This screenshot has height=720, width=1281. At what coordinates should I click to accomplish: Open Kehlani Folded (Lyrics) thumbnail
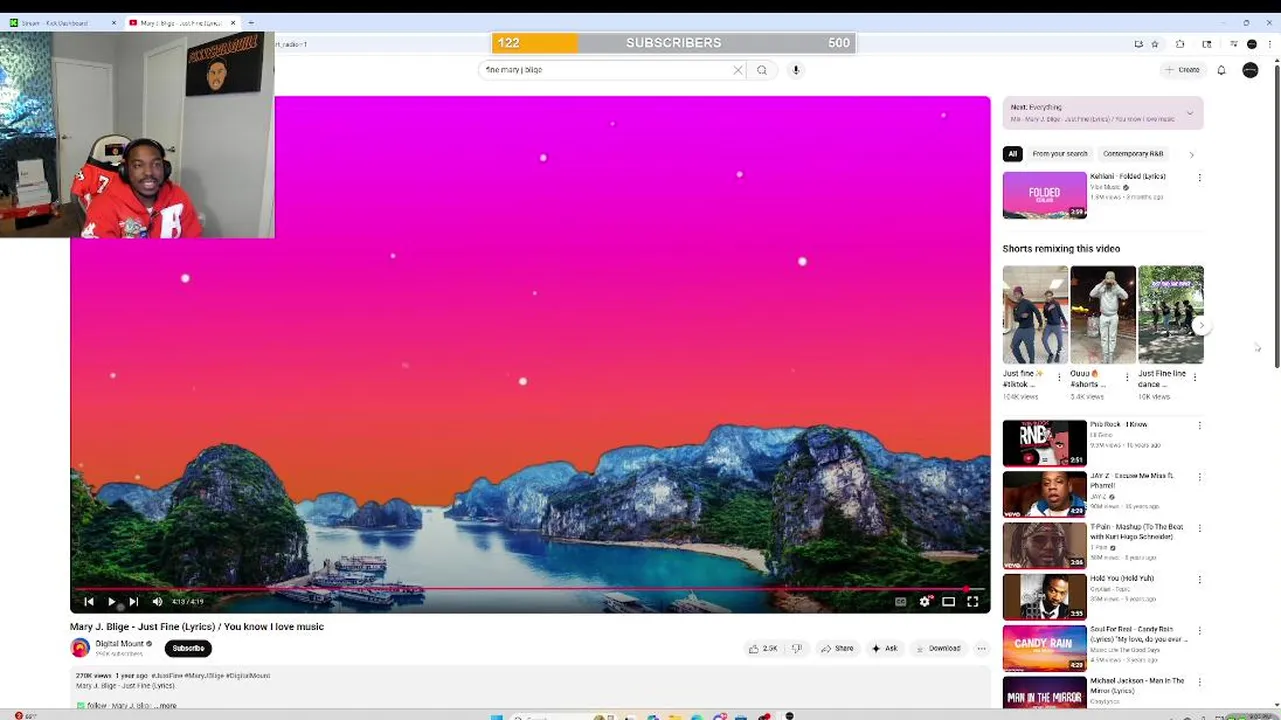[x=1044, y=195]
